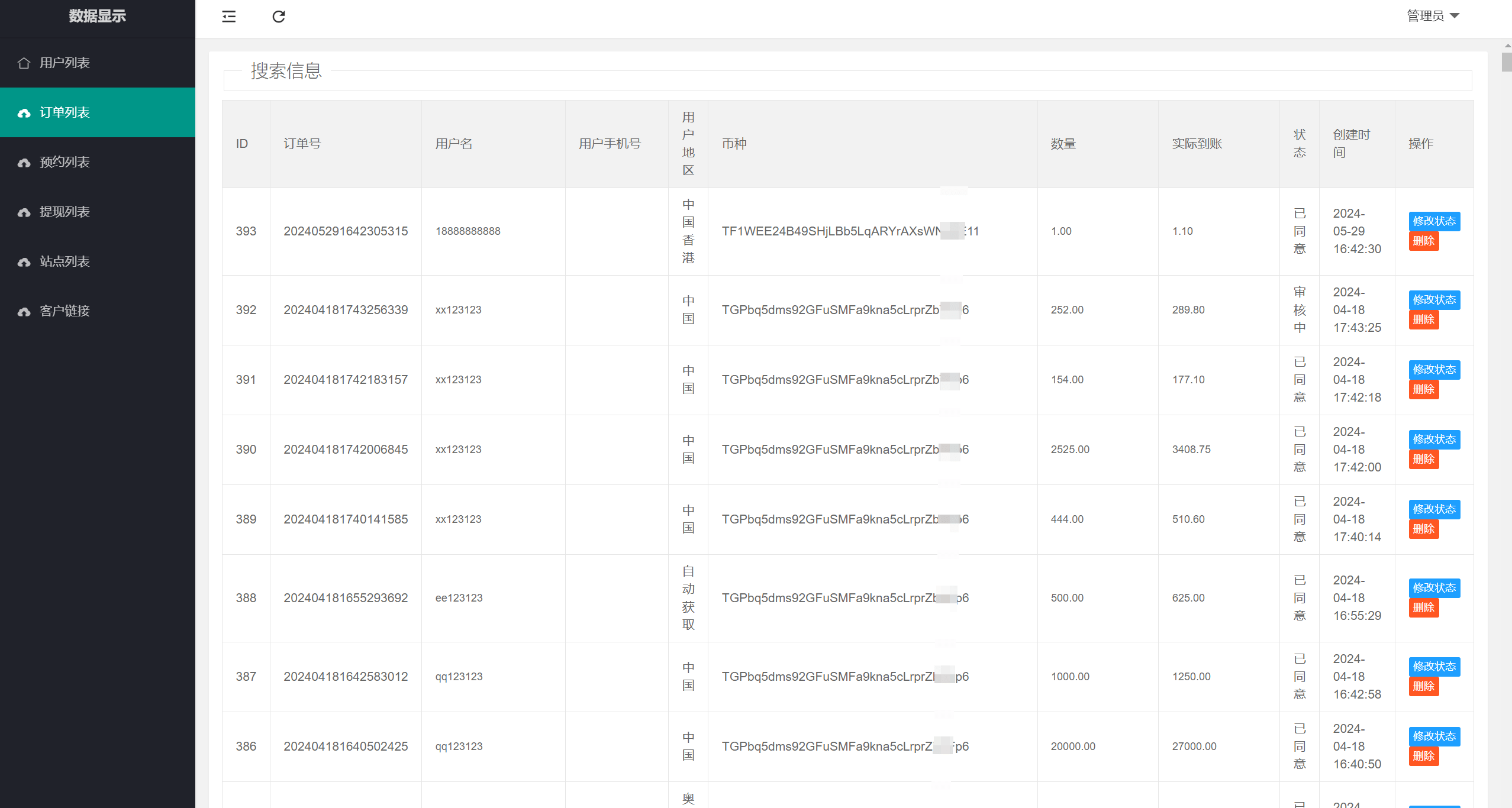Click the cloud icon beside 客户链接
The height and width of the screenshot is (808, 1512).
pos(24,312)
